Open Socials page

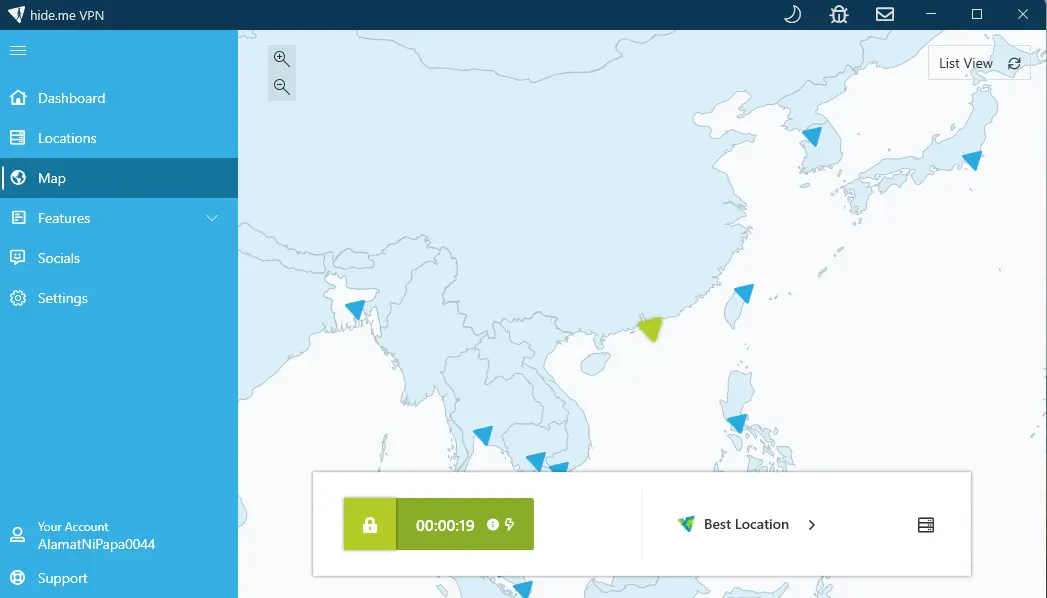tap(119, 258)
